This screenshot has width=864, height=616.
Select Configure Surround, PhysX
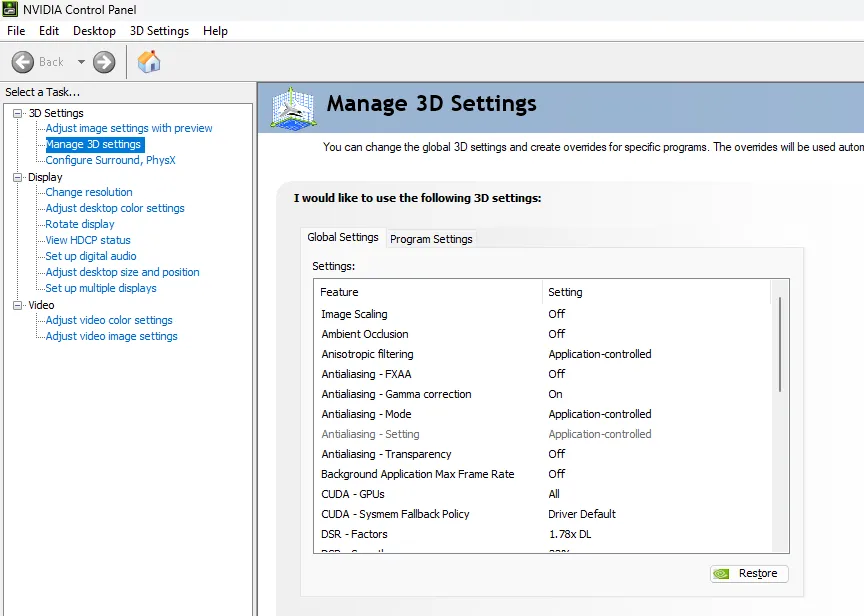tap(110, 160)
